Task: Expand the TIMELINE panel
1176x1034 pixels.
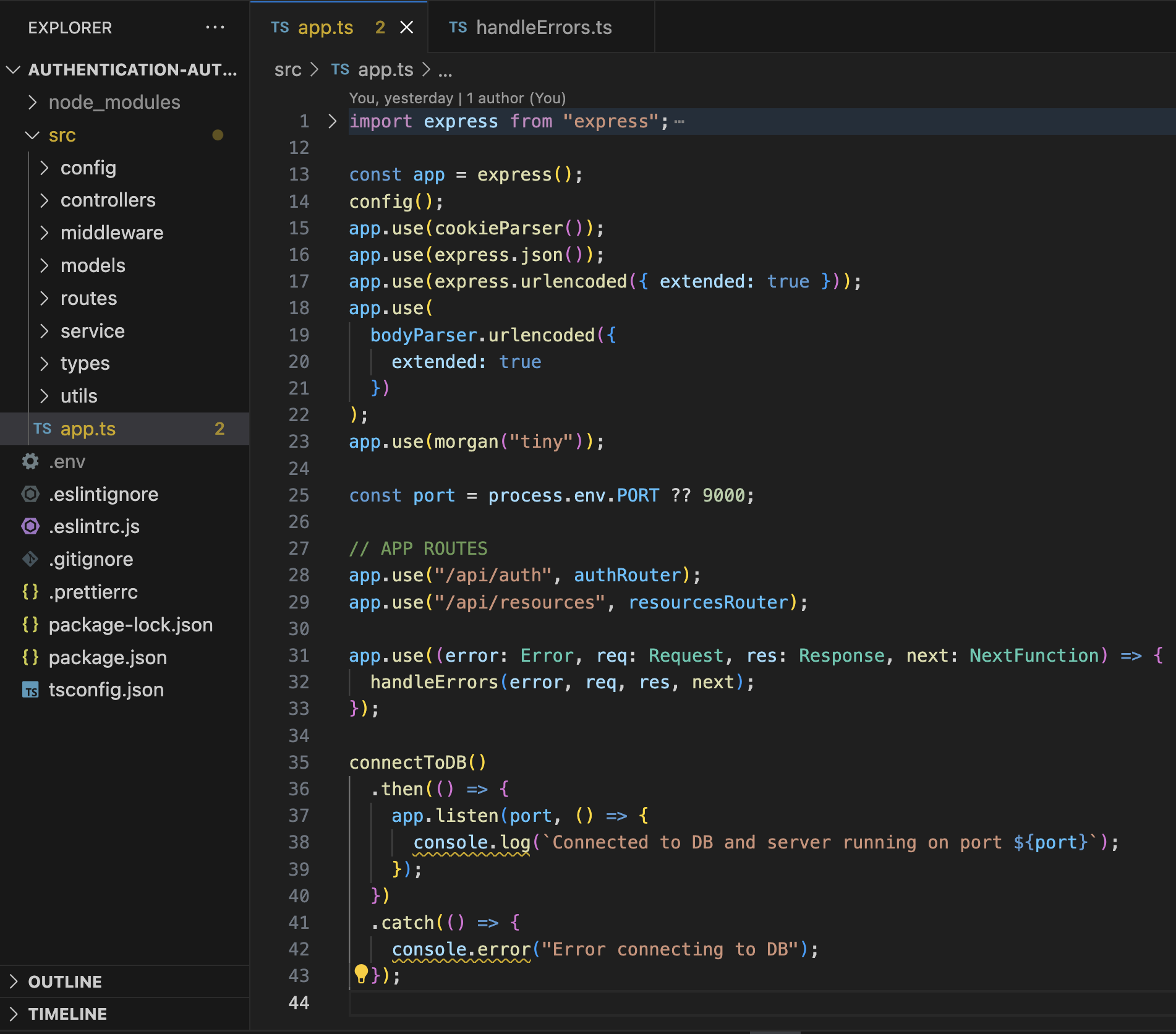Action: (x=124, y=1014)
